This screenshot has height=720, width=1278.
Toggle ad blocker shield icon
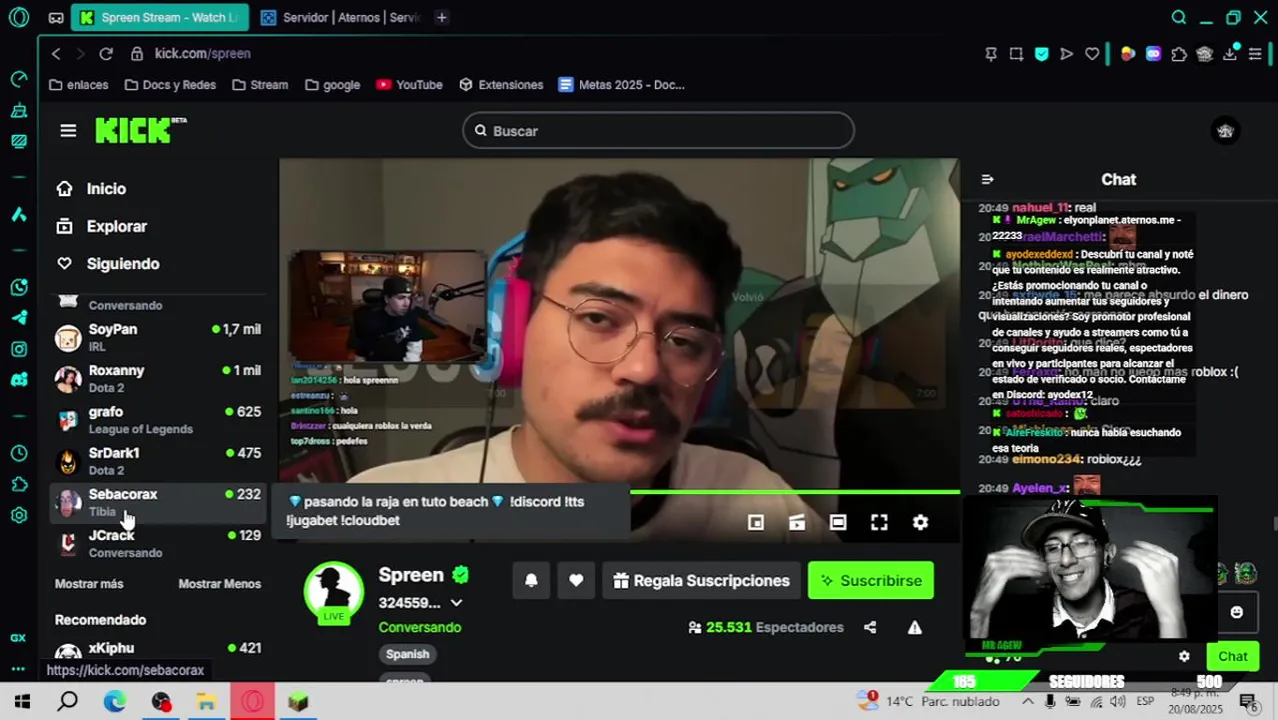pos(1041,54)
